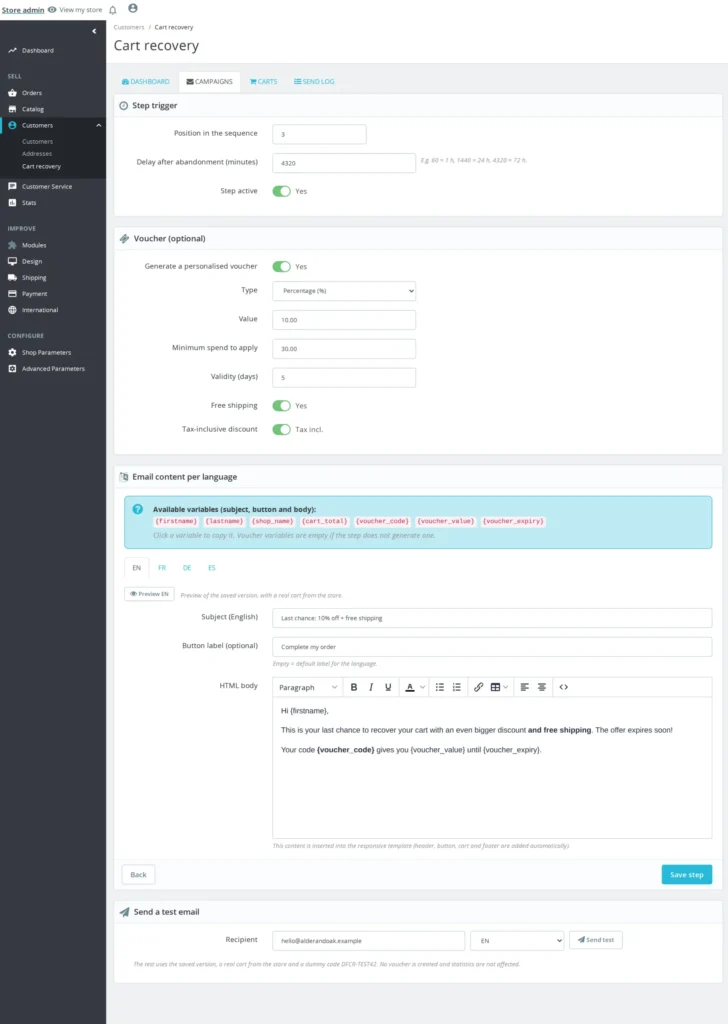Click the Modules puzzle icon
The width and height of the screenshot is (728, 1024).
tap(12, 245)
